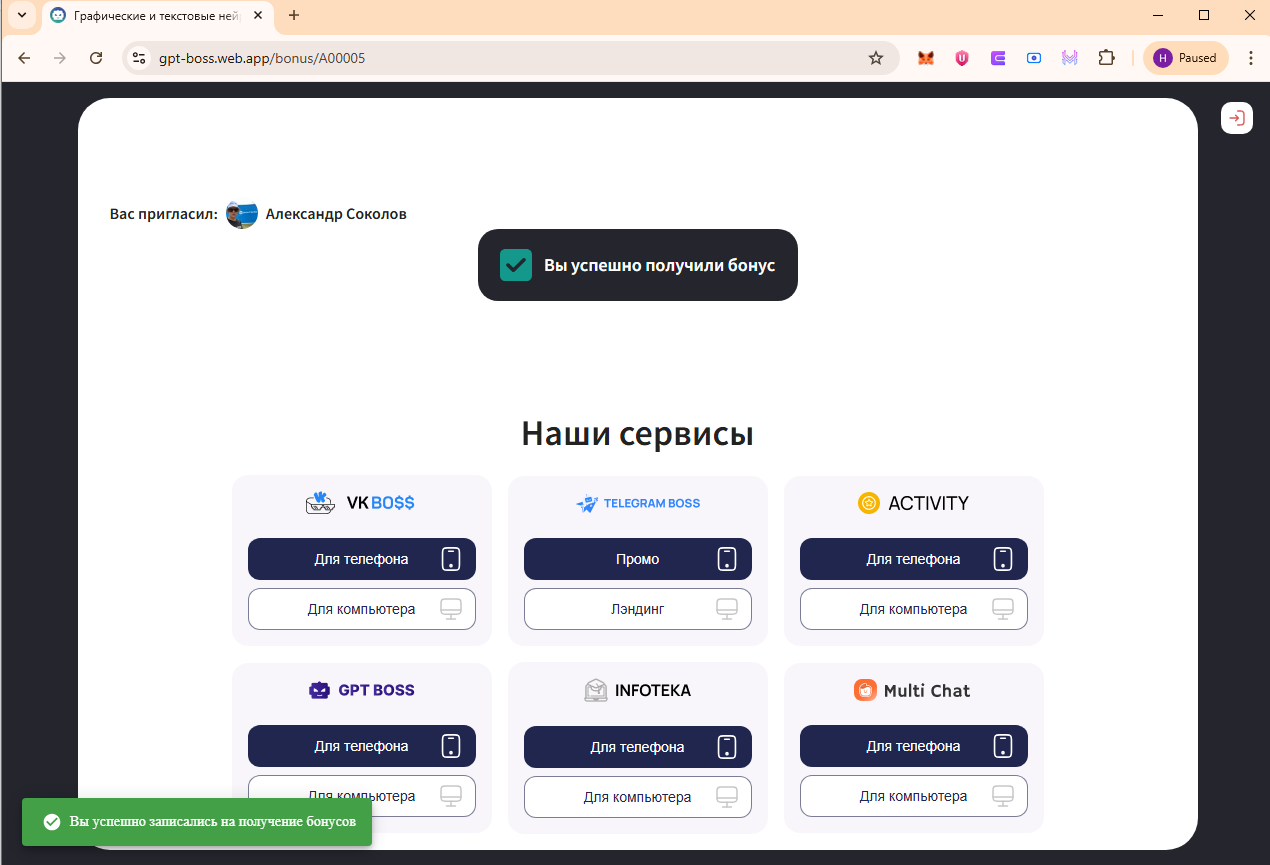Screen dimensions: 1270x865
Task: Select the Графические и текстовые tab
Action: click(x=158, y=16)
